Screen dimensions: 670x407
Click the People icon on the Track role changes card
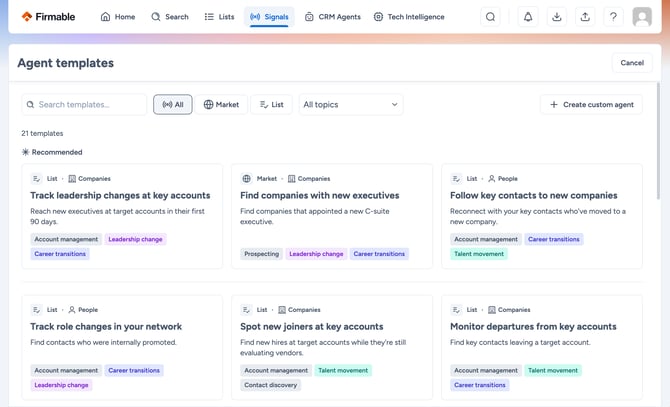pos(72,310)
